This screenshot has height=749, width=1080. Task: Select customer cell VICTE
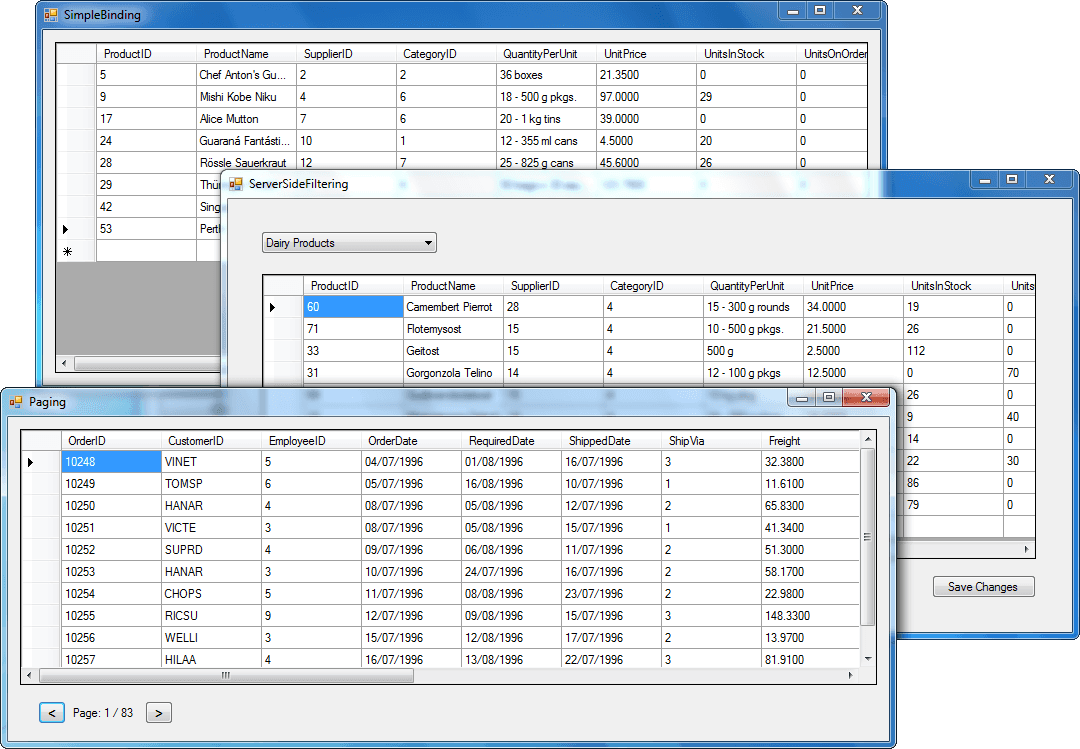coord(211,528)
